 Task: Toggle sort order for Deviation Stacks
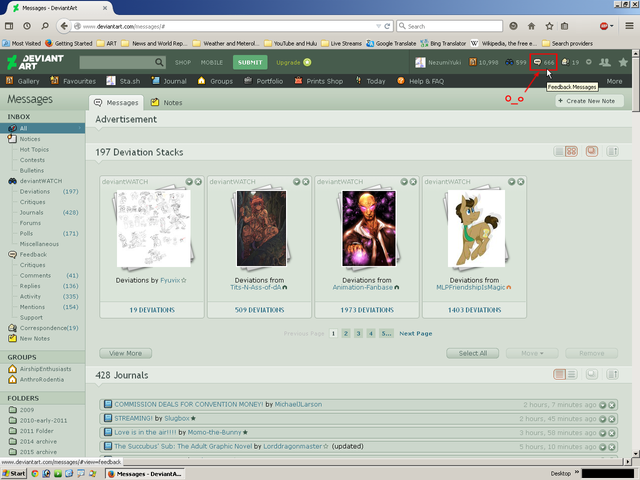pyautogui.click(x=612, y=151)
